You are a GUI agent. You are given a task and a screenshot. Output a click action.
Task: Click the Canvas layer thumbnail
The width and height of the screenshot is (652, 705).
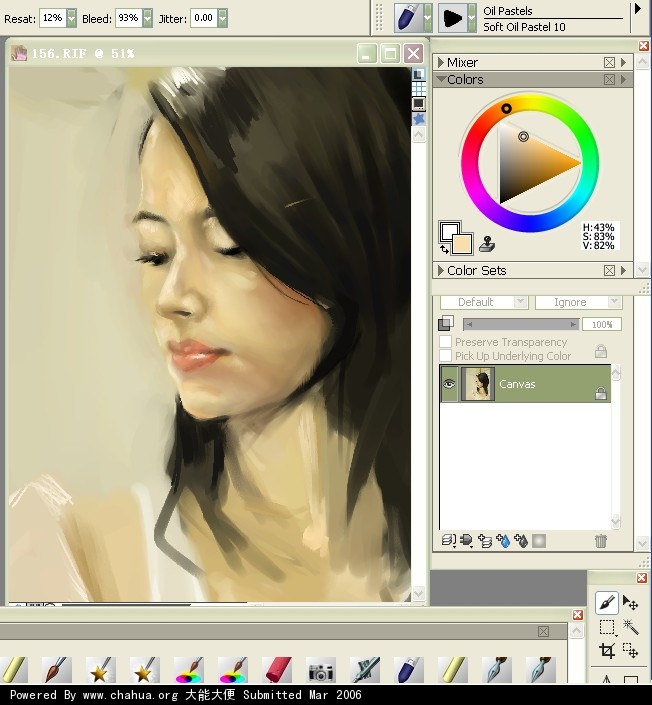[x=478, y=384]
